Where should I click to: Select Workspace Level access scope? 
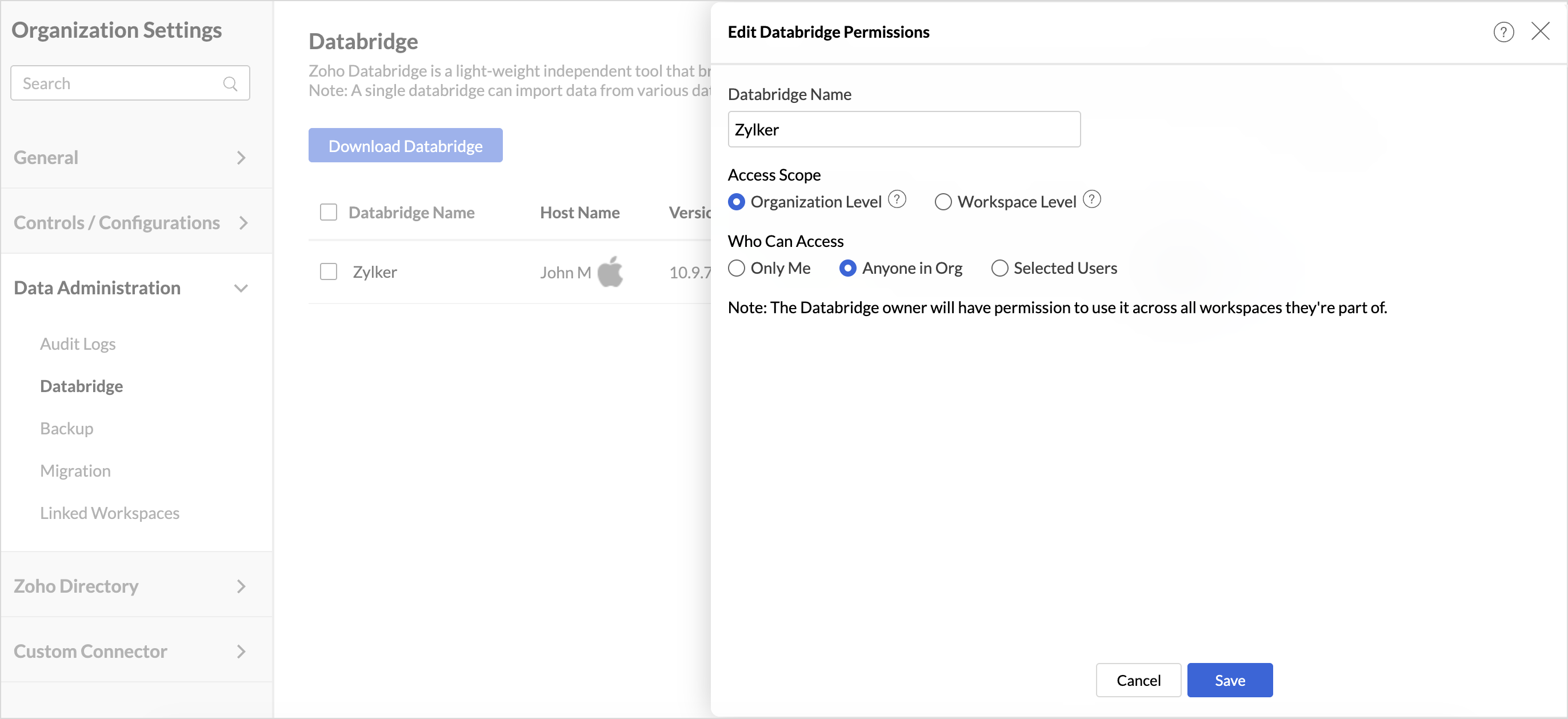coord(943,202)
